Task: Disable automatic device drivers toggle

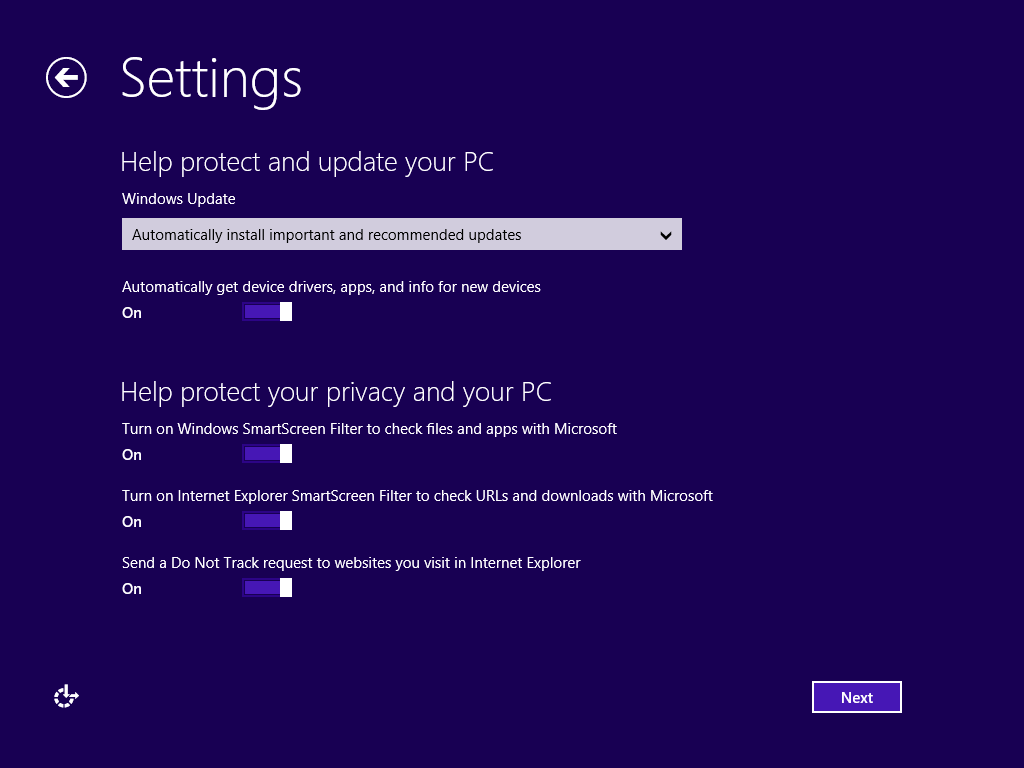Action: 267,312
